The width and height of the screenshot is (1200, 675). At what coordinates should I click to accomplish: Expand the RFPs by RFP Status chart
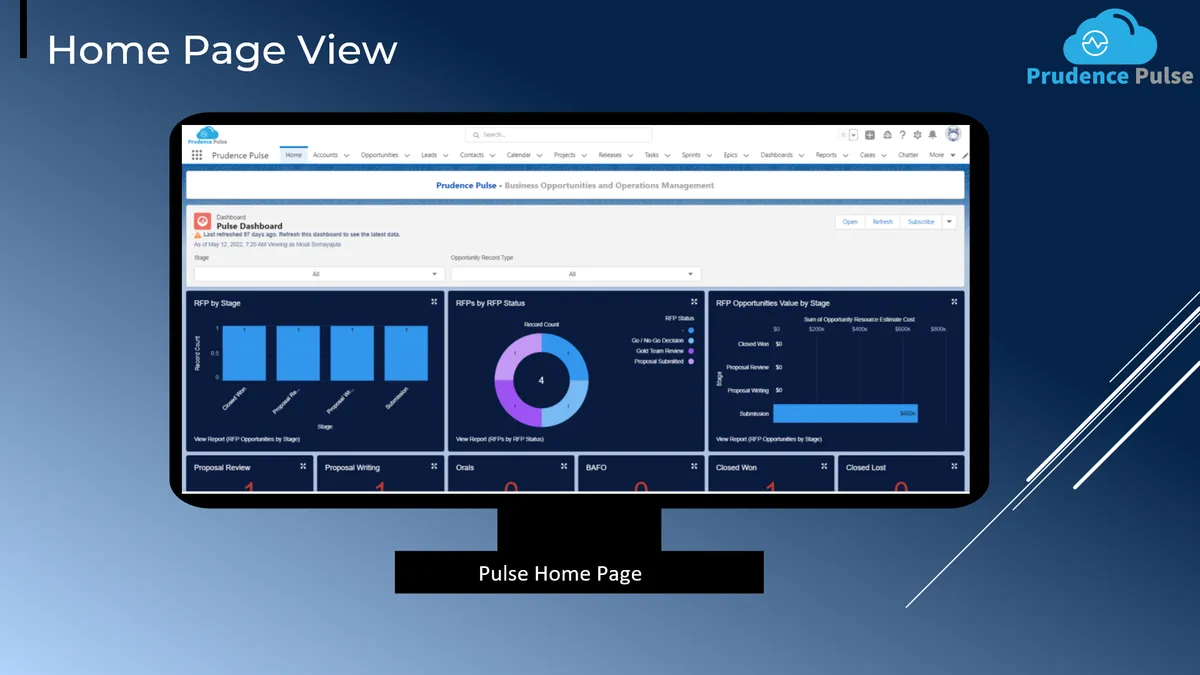(694, 301)
